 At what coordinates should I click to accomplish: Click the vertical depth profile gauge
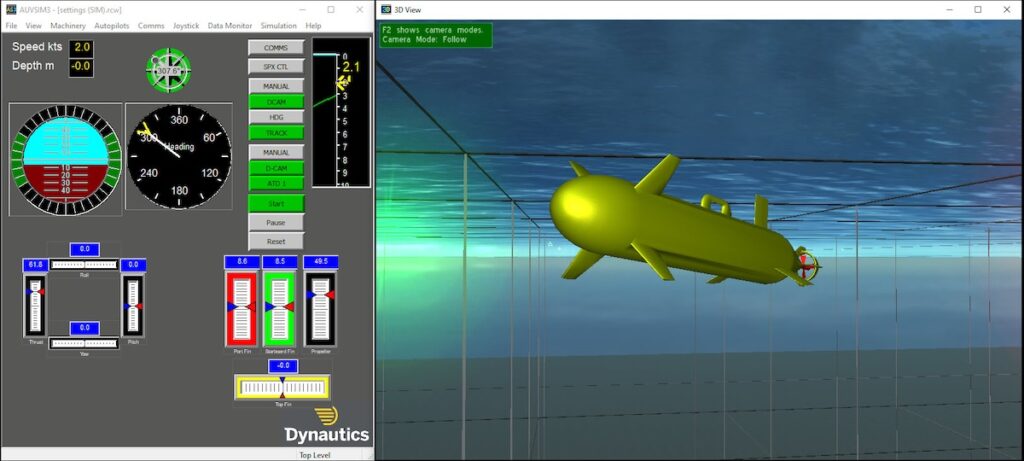341,112
